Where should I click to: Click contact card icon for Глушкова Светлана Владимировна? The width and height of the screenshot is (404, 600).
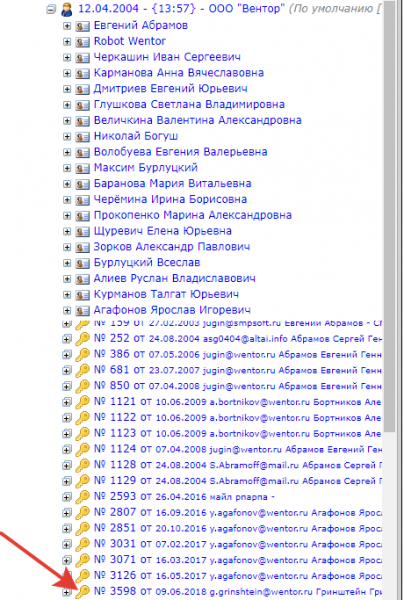[82, 105]
